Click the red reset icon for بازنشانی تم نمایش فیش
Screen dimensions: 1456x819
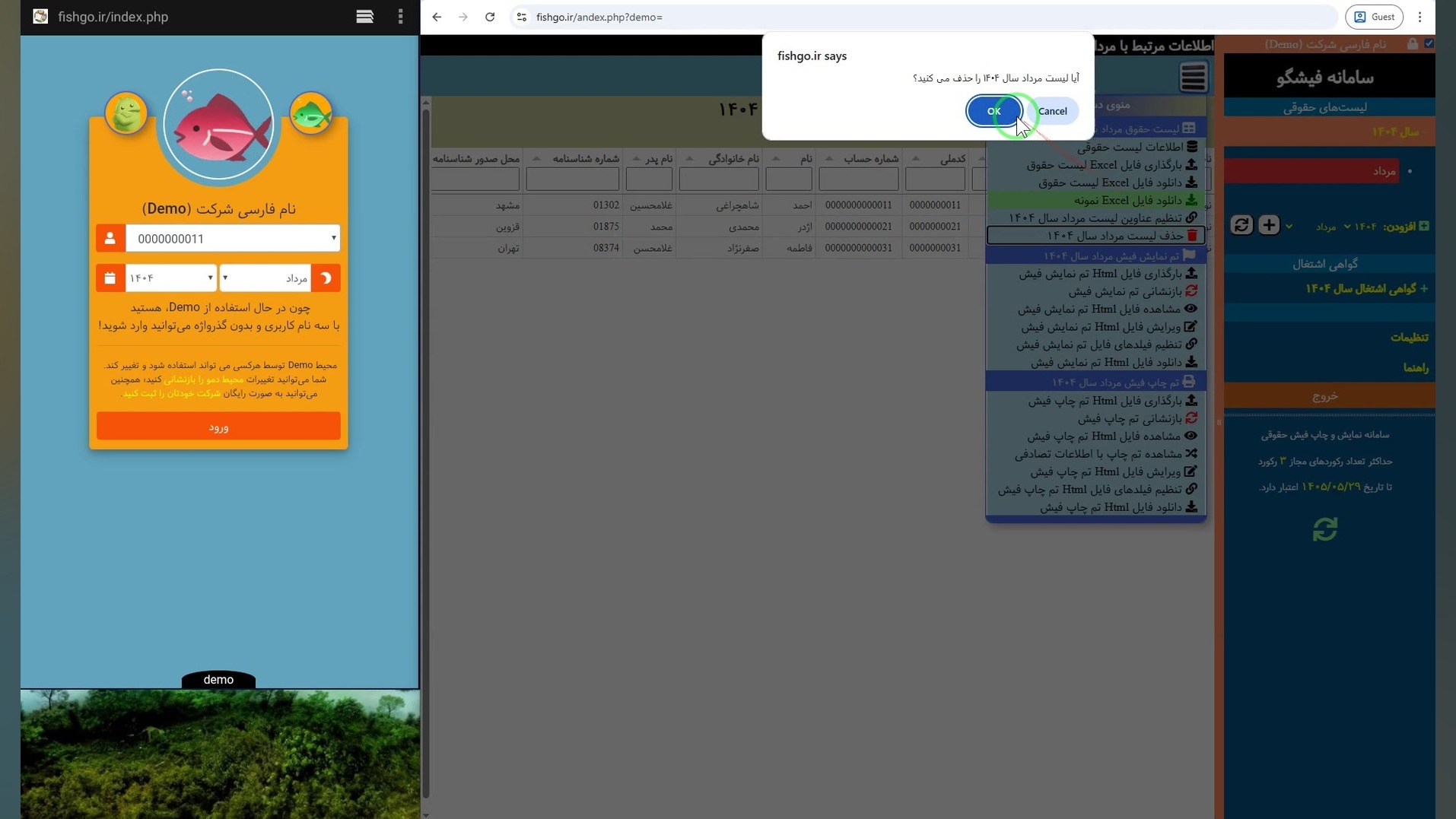click(1191, 291)
